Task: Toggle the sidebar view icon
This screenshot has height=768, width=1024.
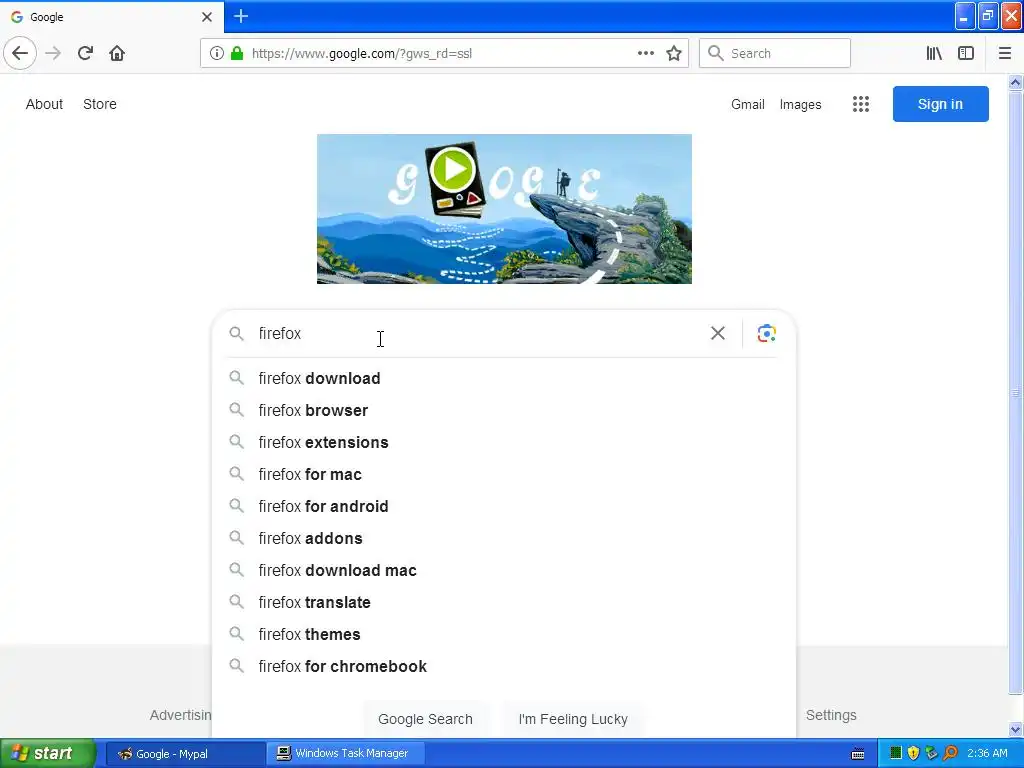Action: click(966, 53)
